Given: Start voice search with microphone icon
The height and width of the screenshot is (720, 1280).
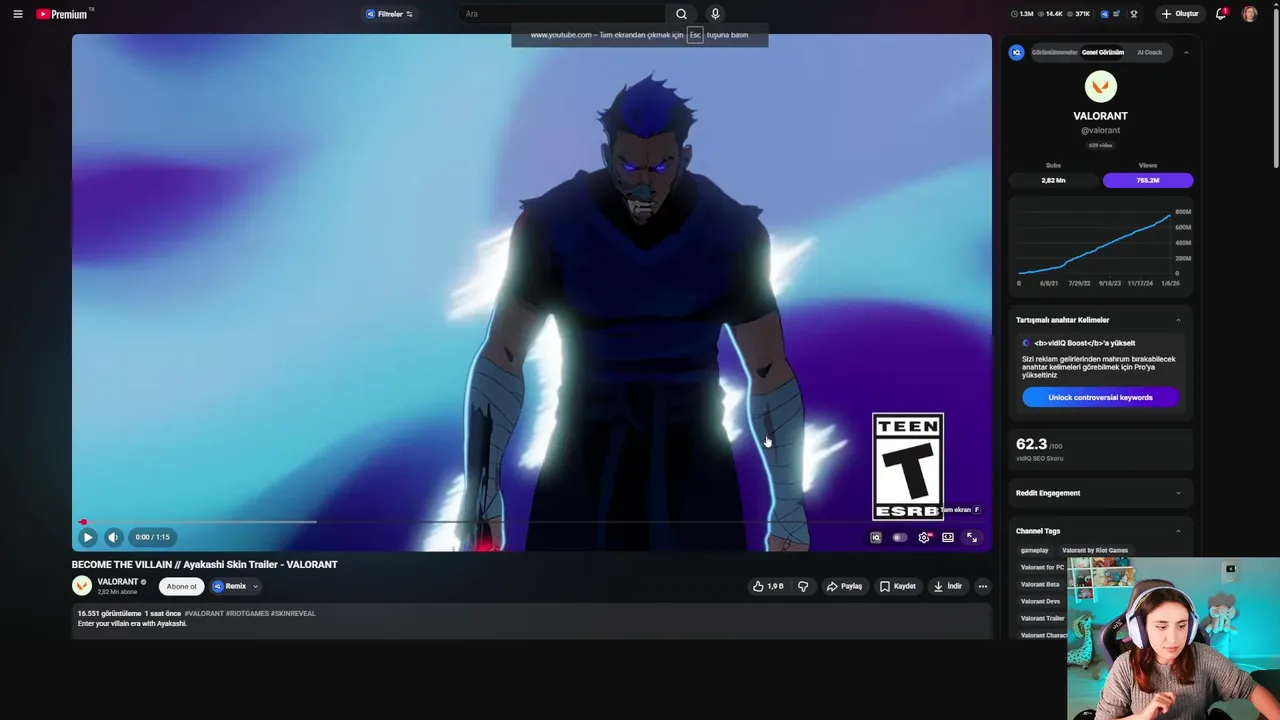Looking at the screenshot, I should click(715, 14).
